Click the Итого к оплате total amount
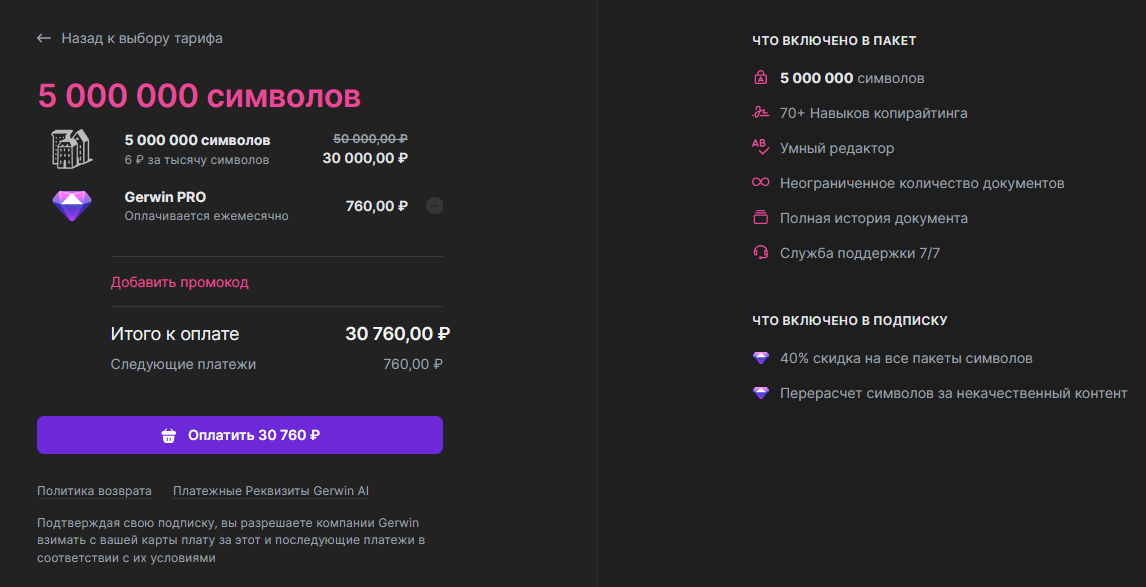 pyautogui.click(x=398, y=334)
